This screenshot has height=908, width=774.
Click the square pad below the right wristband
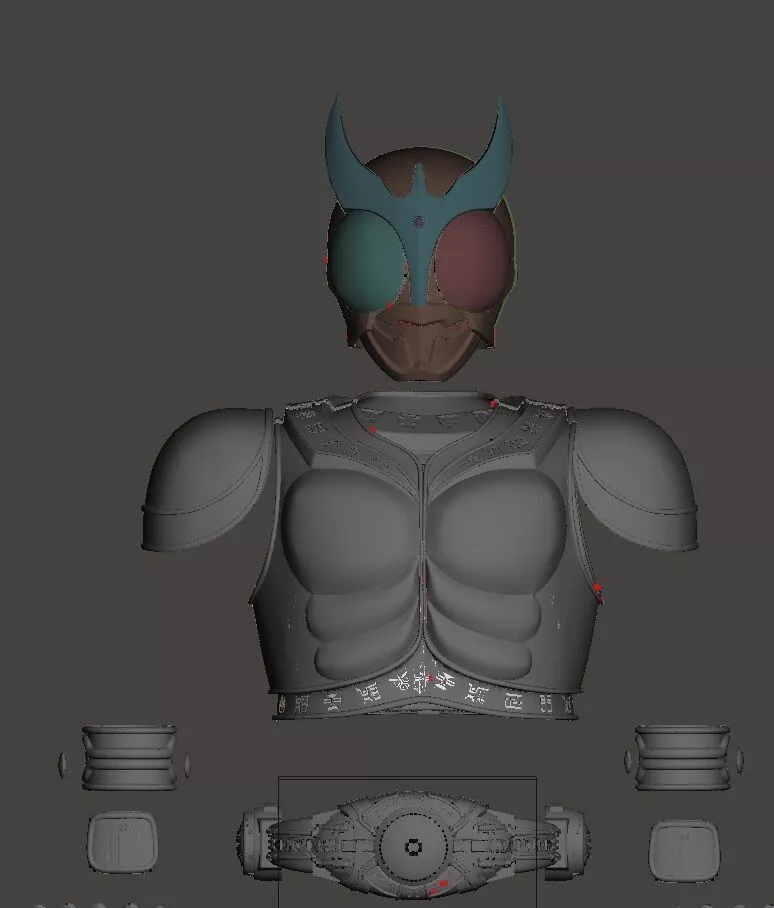(684, 851)
